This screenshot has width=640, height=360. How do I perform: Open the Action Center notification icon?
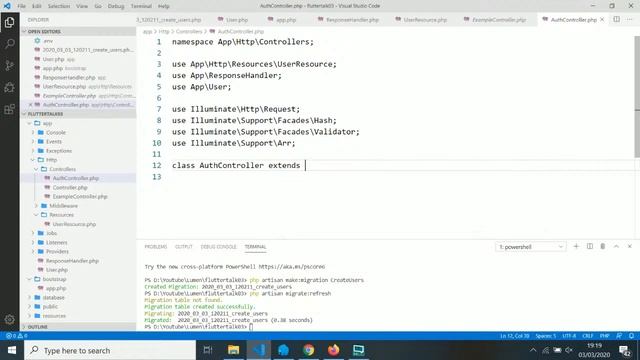click(625, 350)
